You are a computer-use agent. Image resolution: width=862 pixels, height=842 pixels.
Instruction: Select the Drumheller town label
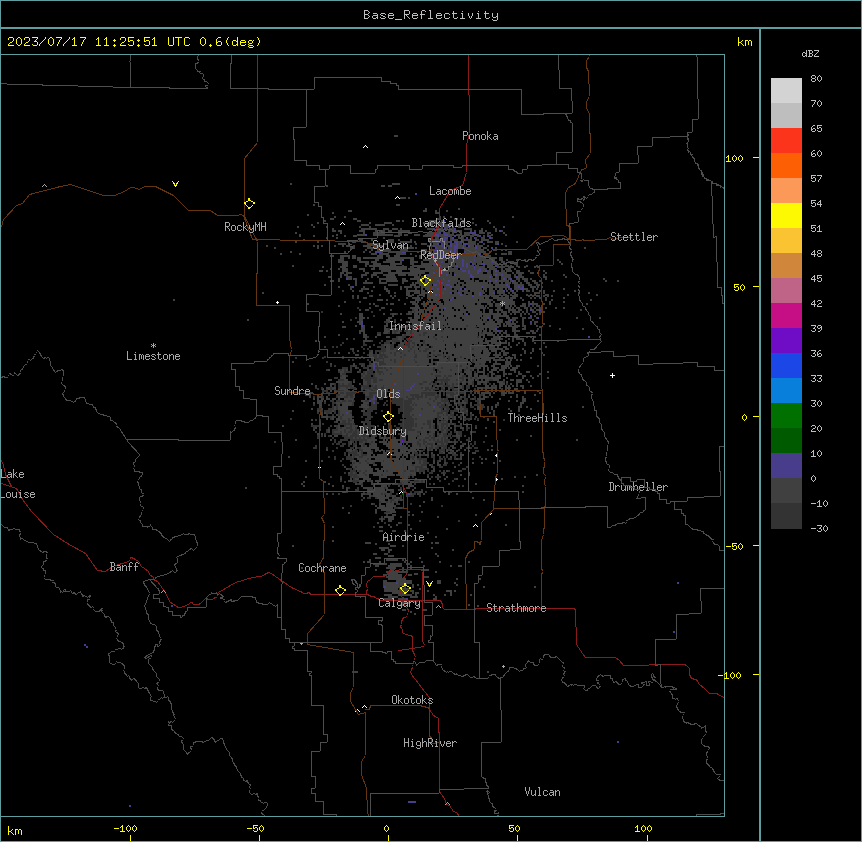point(638,487)
